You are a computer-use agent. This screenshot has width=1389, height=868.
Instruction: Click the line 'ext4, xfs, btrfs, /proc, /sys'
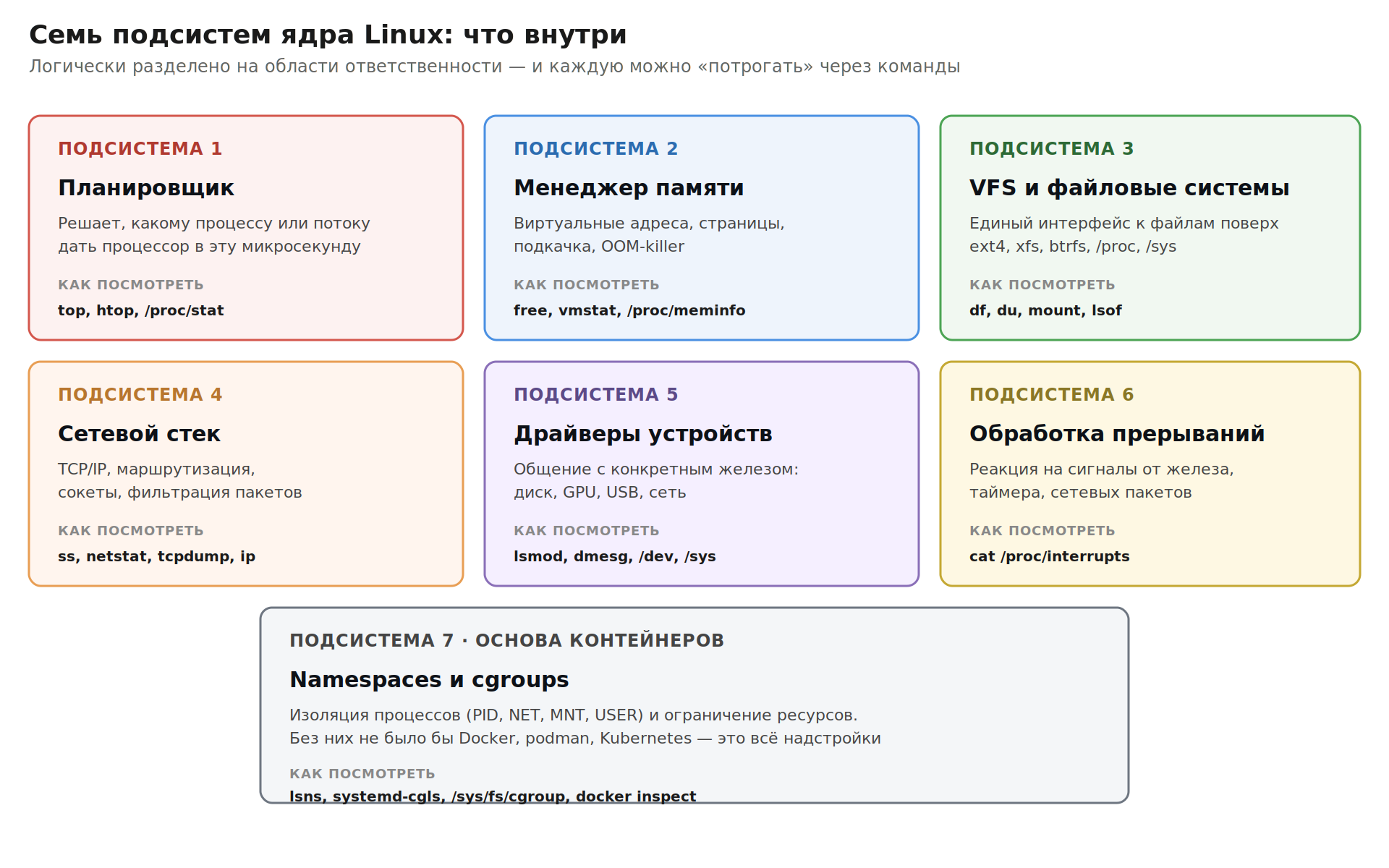tap(1072, 247)
